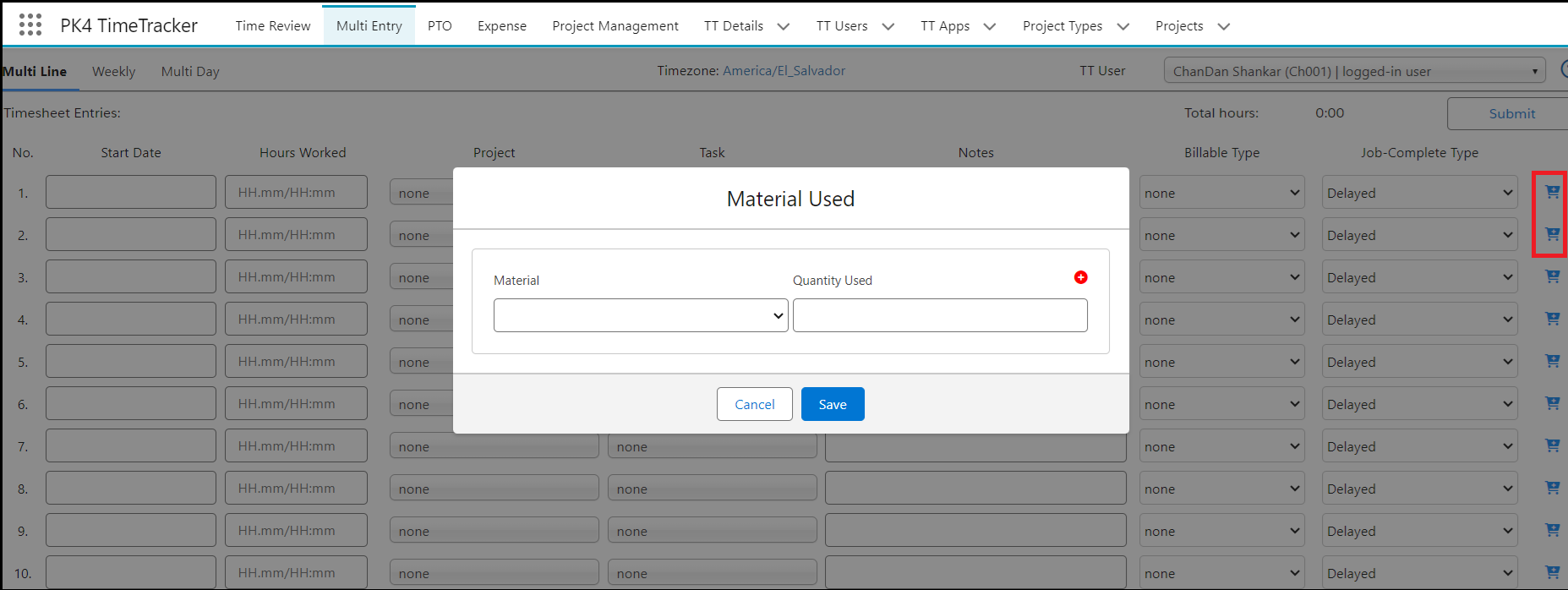The image size is (1568, 590).
Task: Open the Projects tab
Action: [x=1179, y=26]
